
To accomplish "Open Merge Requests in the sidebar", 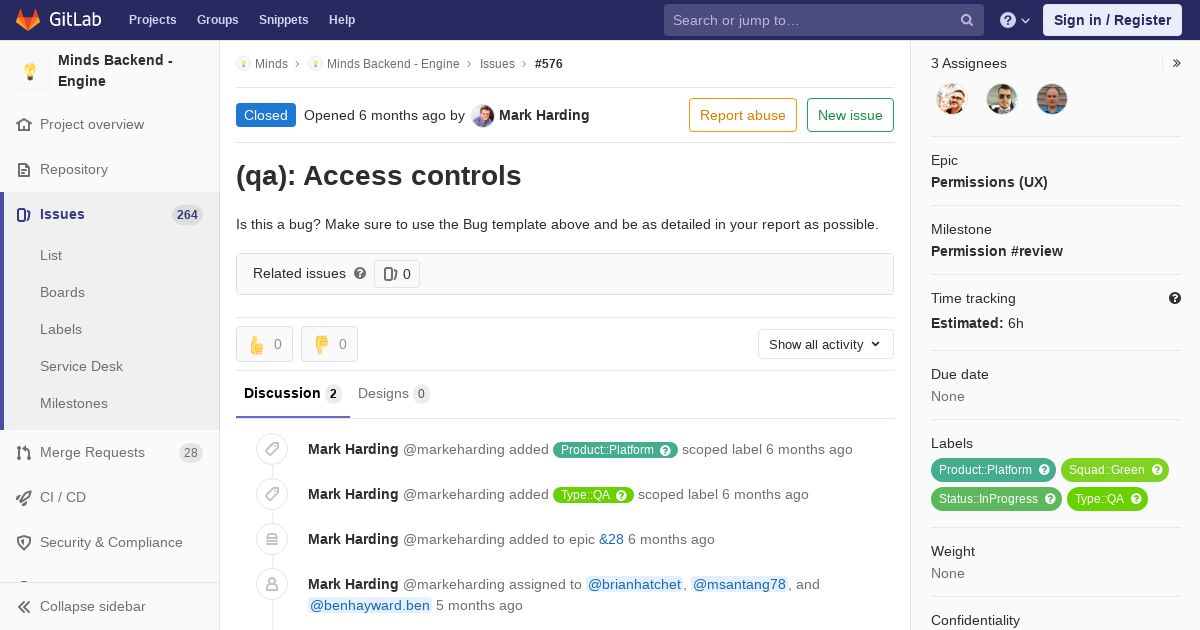I will (92, 453).
